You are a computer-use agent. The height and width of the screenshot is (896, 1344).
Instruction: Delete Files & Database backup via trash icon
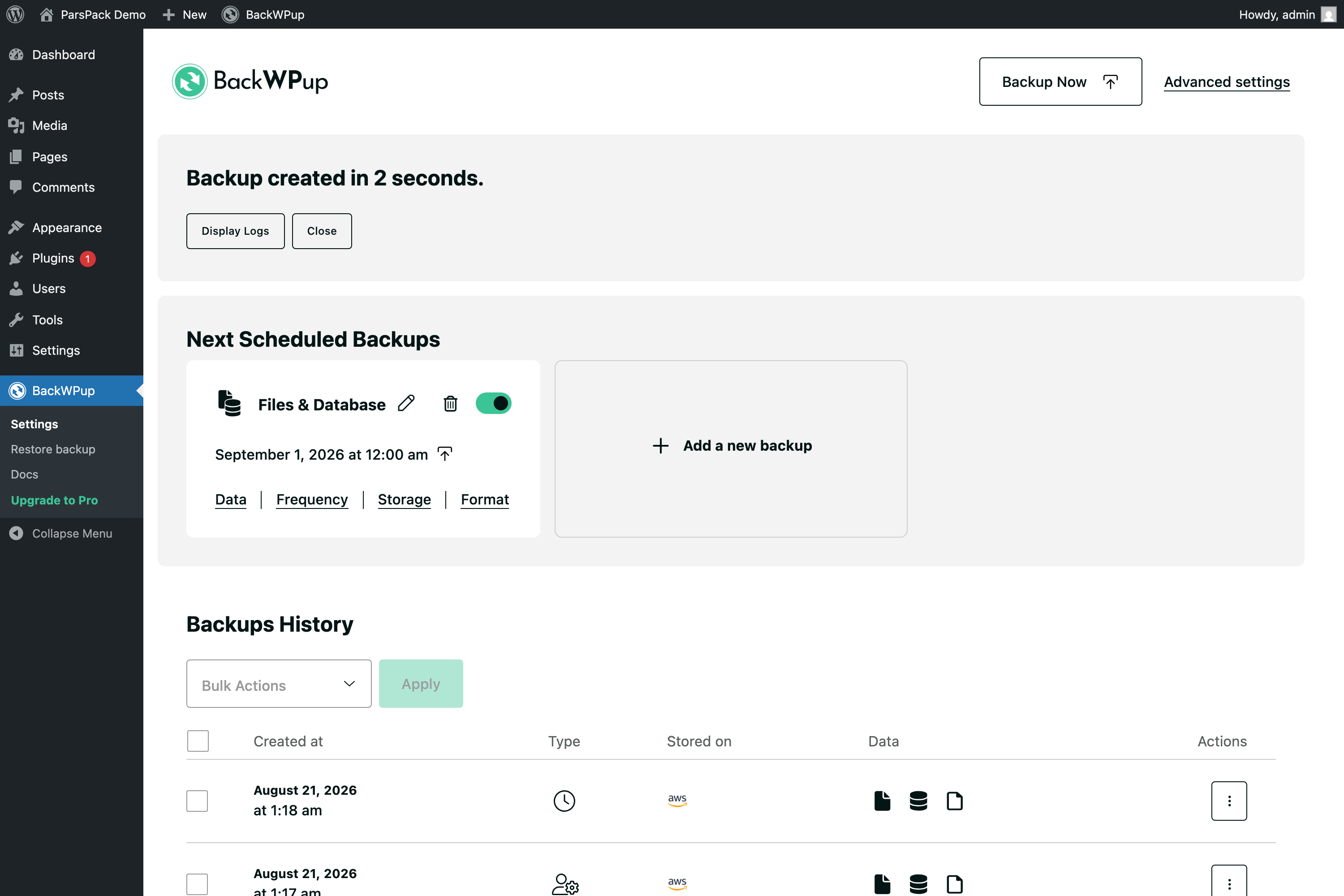(x=450, y=404)
